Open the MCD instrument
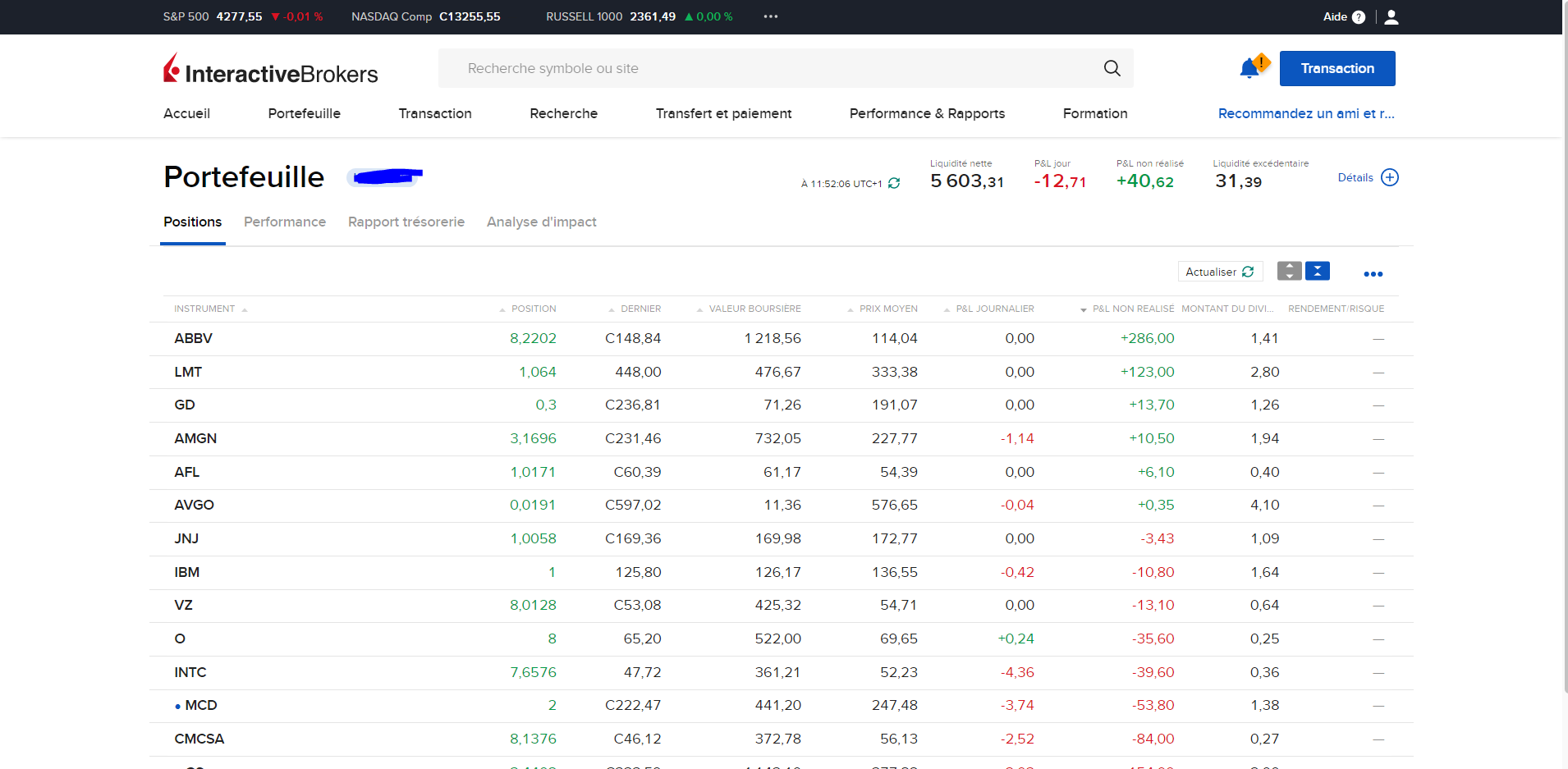The image size is (1568, 769). point(201,705)
